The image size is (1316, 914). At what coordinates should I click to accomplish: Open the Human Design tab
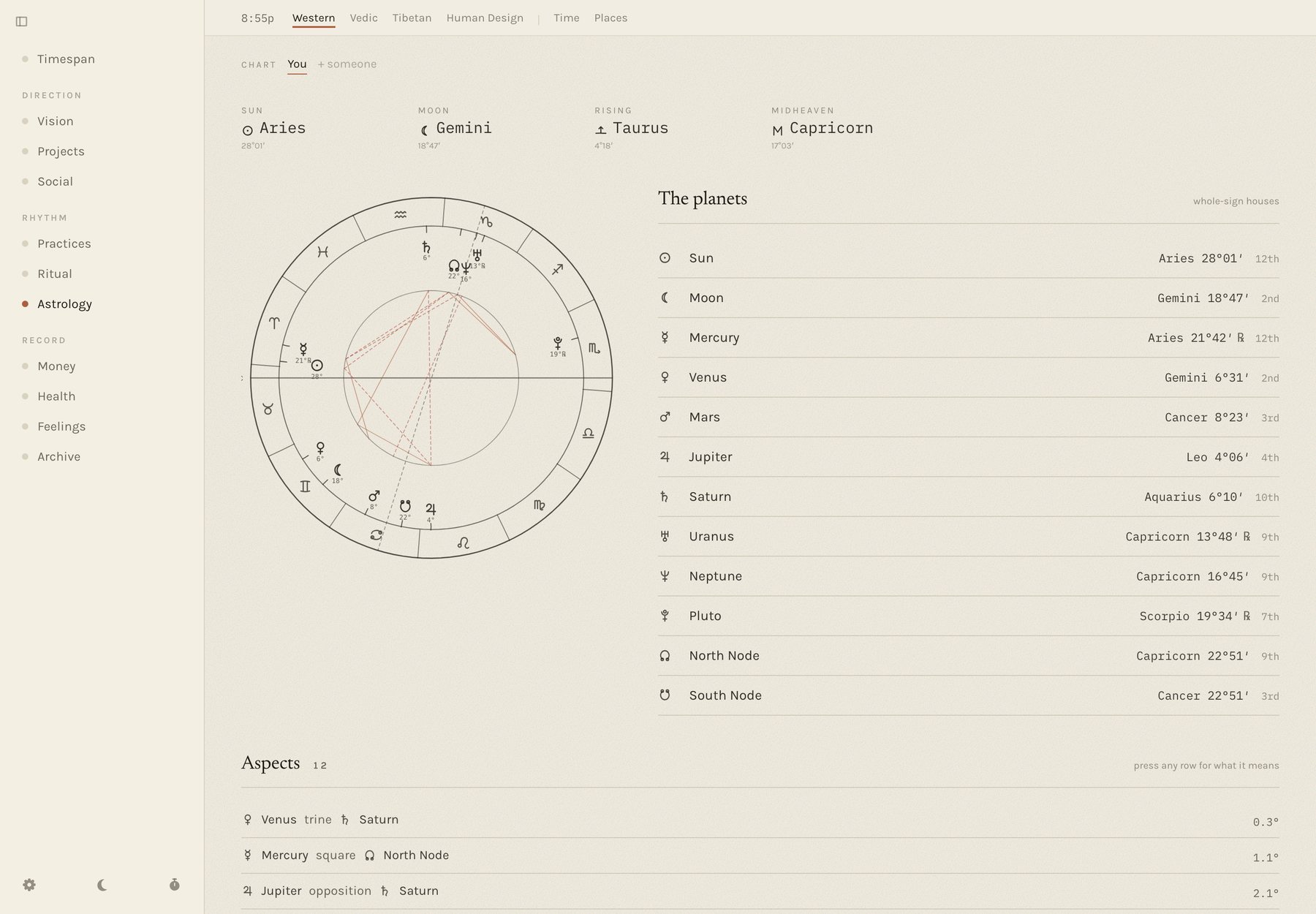(485, 18)
